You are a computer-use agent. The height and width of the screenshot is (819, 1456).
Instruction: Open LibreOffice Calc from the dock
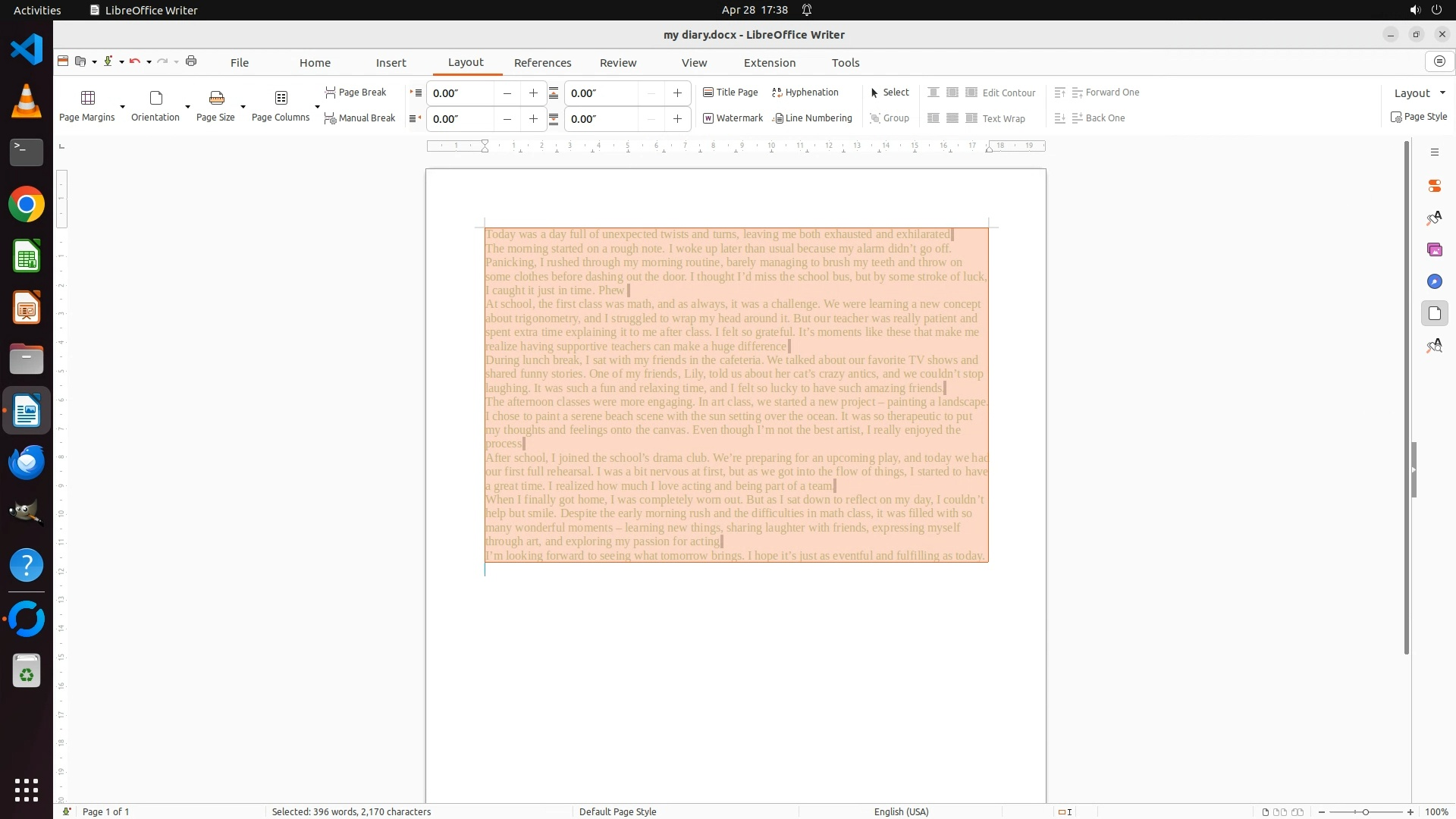(27, 256)
